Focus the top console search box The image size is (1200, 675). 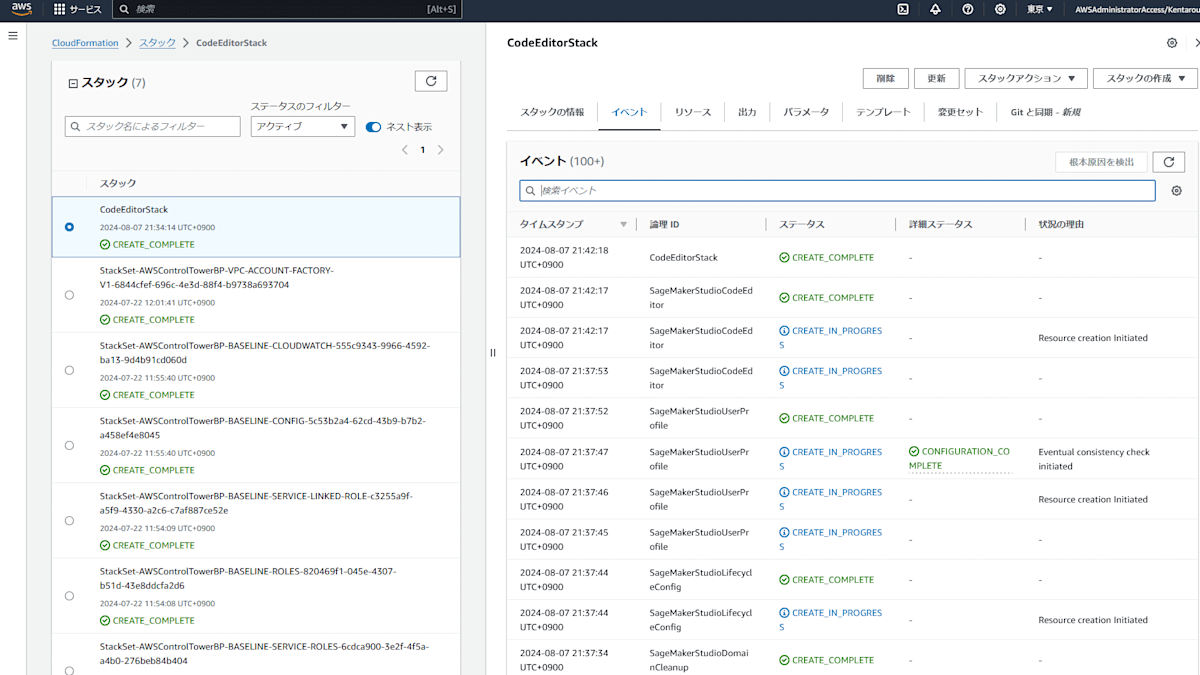(286, 9)
